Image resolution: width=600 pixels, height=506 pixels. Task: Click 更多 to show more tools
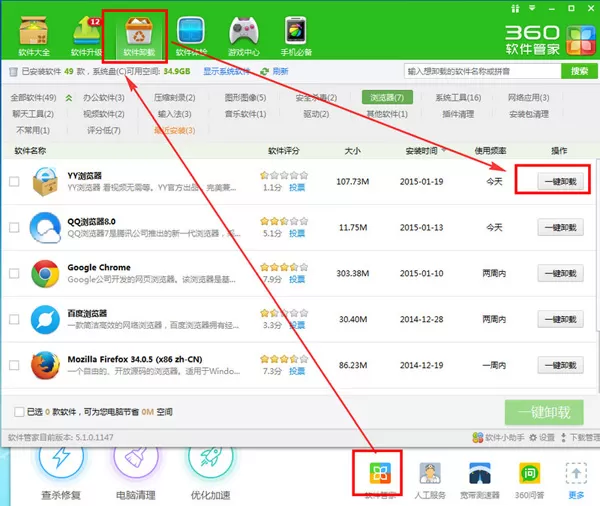(576, 480)
